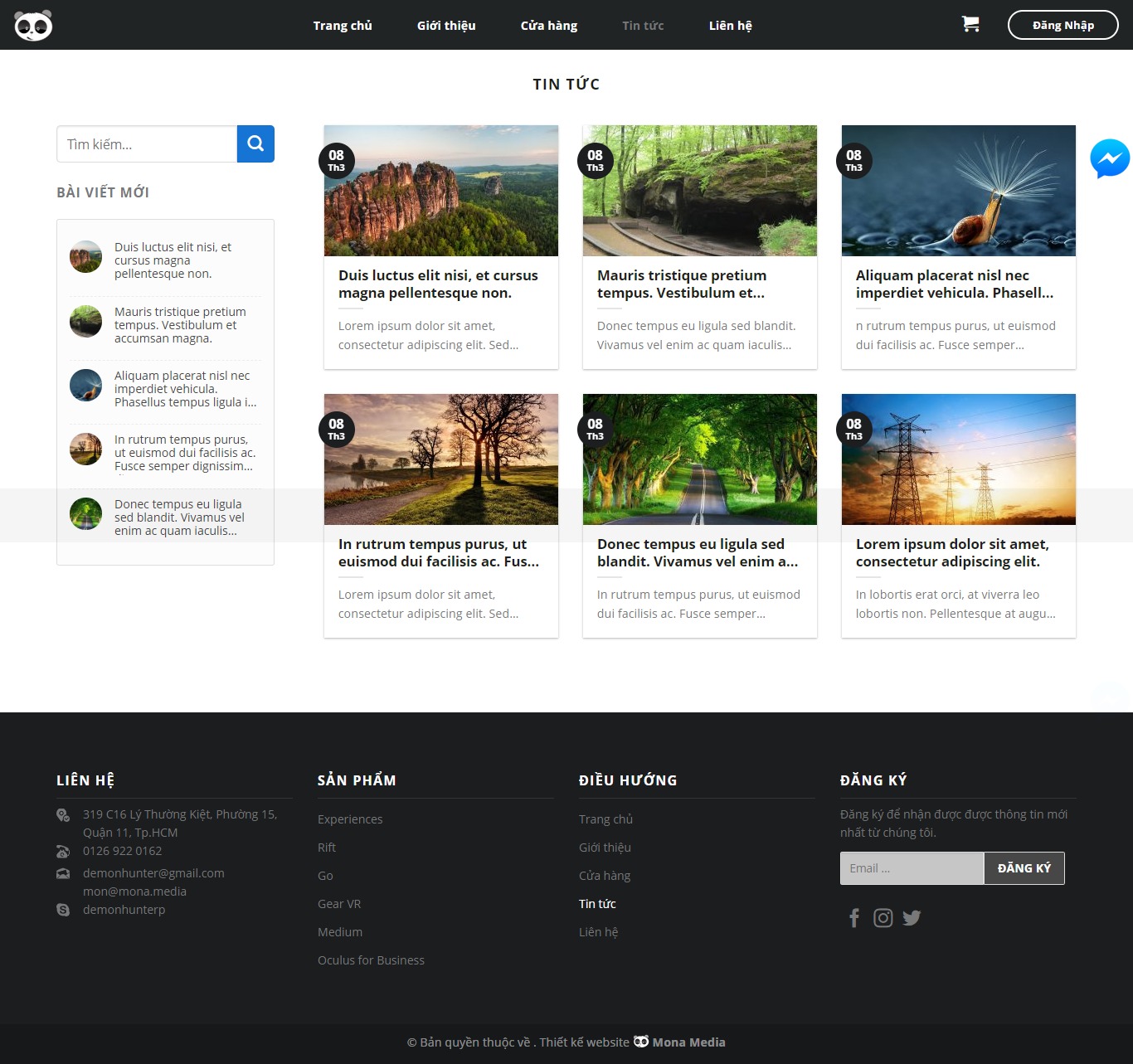This screenshot has height=1064, width=1133.
Task: Open the Facebook social icon
Action: pyautogui.click(x=854, y=918)
